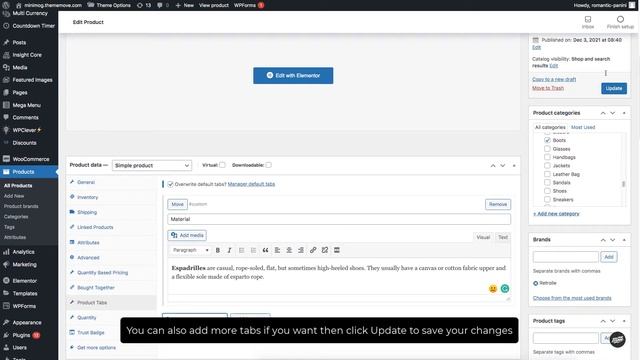Apply blockquote formatting
Viewport: 640px width, 360px height.
[265, 250]
